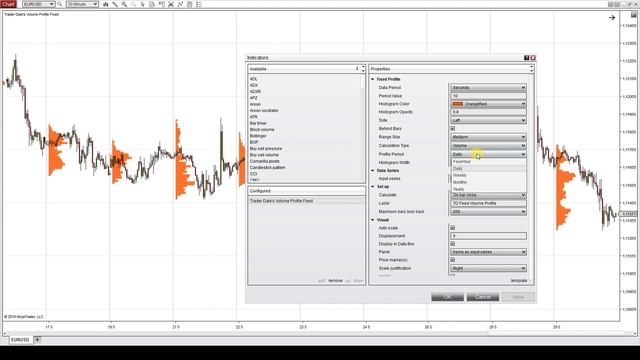Toggle the Behind Bars checkbox
Viewport: 640px width, 360px height.
pos(453,129)
